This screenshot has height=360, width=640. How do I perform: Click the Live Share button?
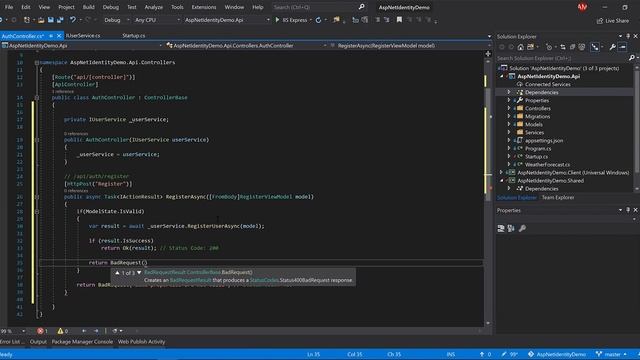613,20
